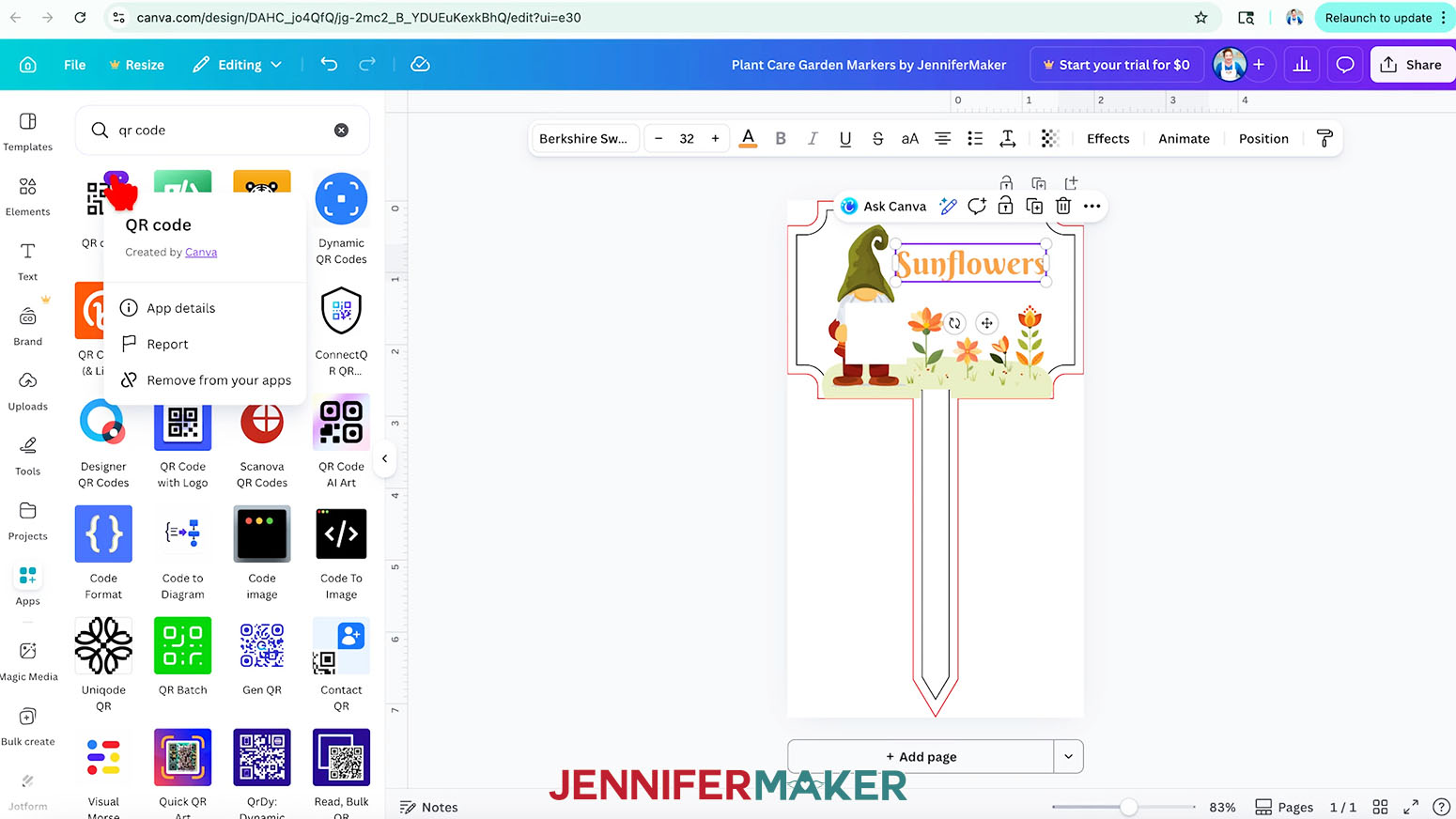The image size is (1456, 819).
Task: Open Dynamic QR Codes app
Action: tap(341, 218)
